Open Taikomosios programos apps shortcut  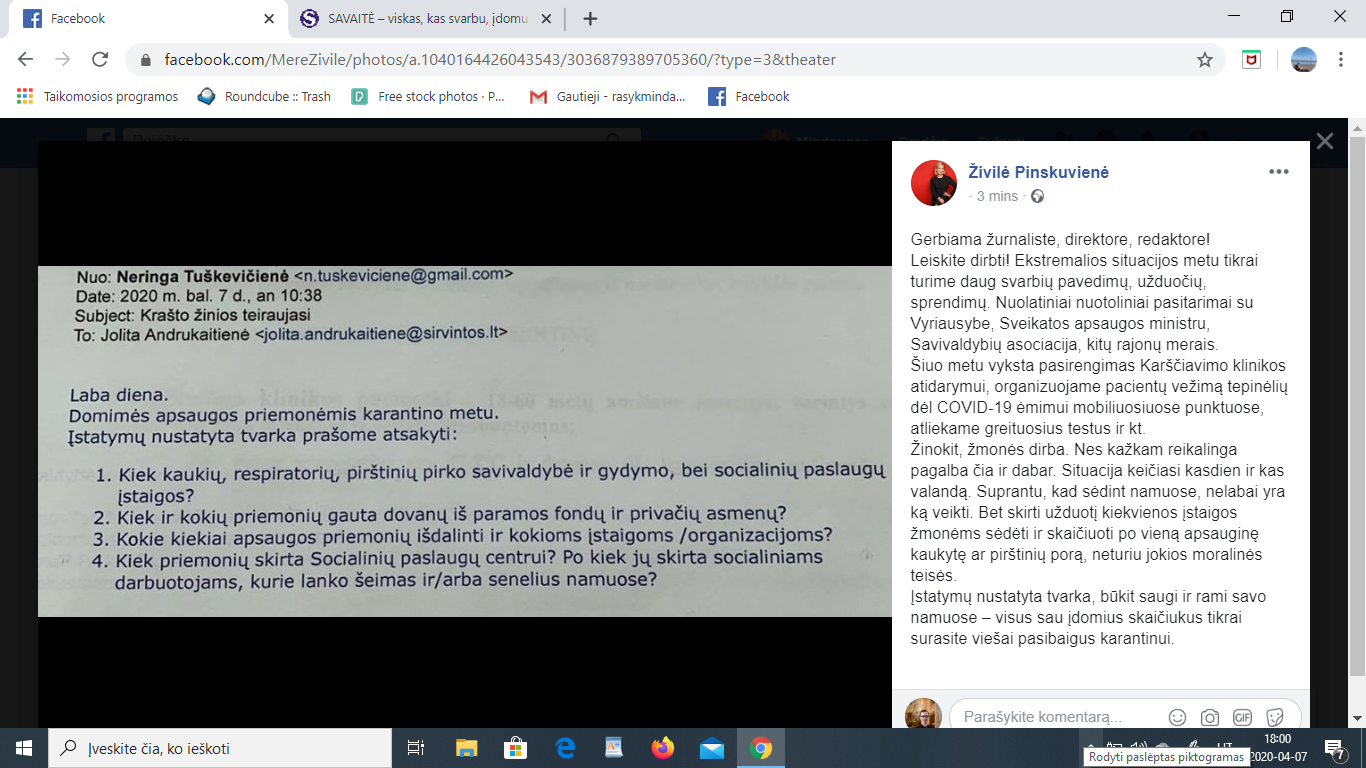[98, 97]
